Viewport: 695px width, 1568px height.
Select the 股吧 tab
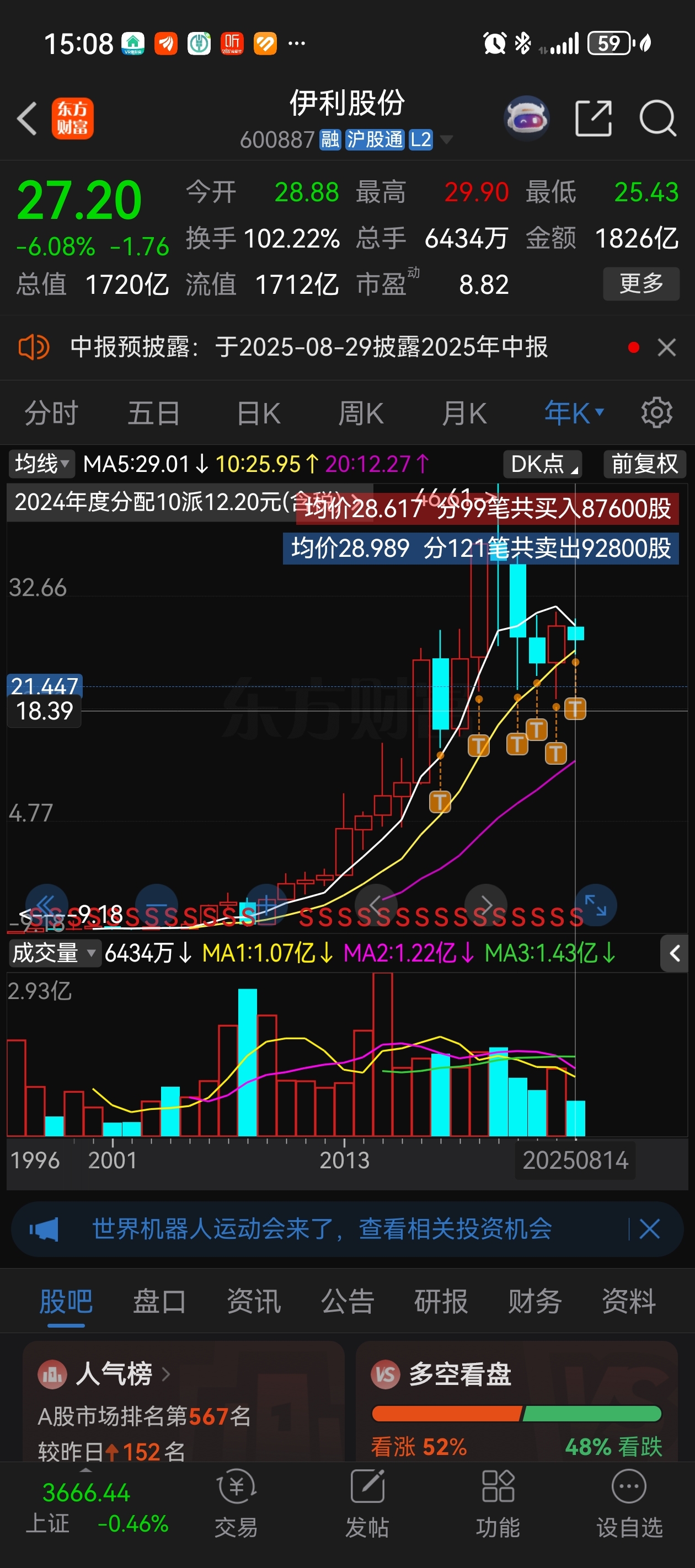pos(66,1302)
